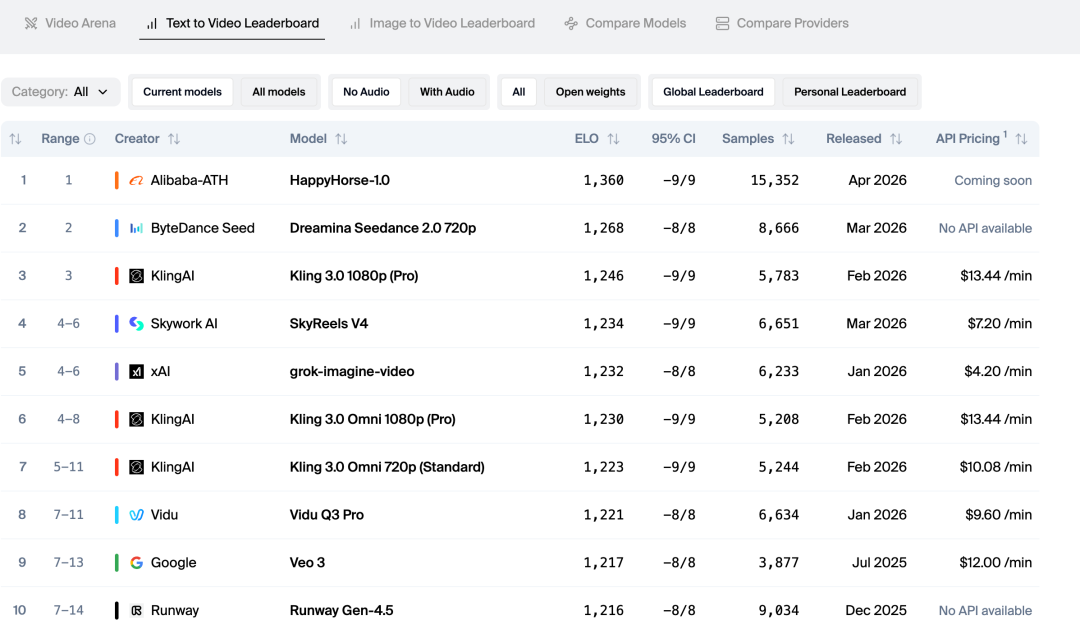
Task: Sort by Released date arrows
Action: coord(896,139)
